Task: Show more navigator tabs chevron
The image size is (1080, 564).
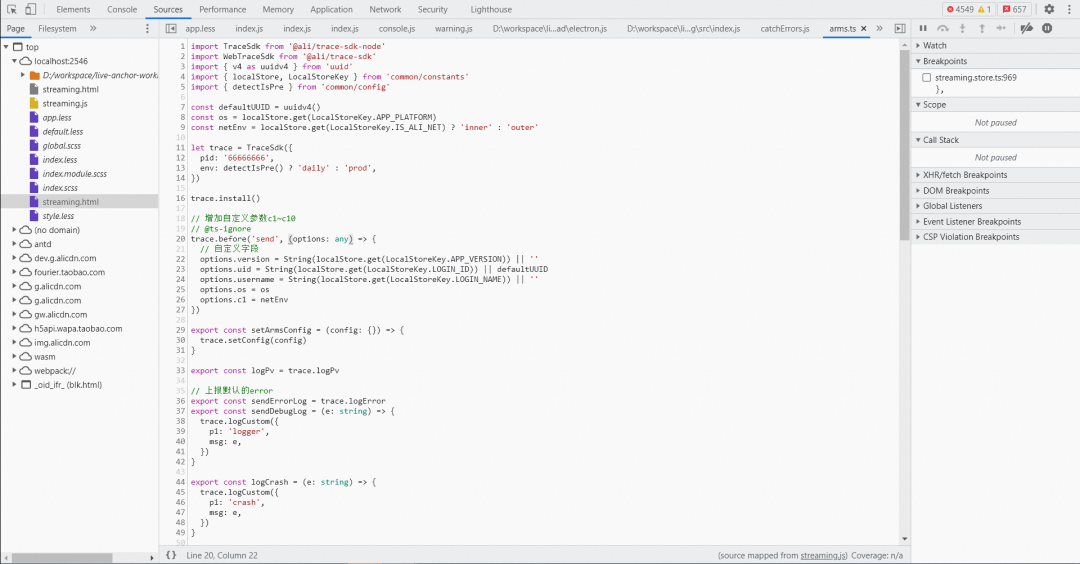Action: pos(93,29)
